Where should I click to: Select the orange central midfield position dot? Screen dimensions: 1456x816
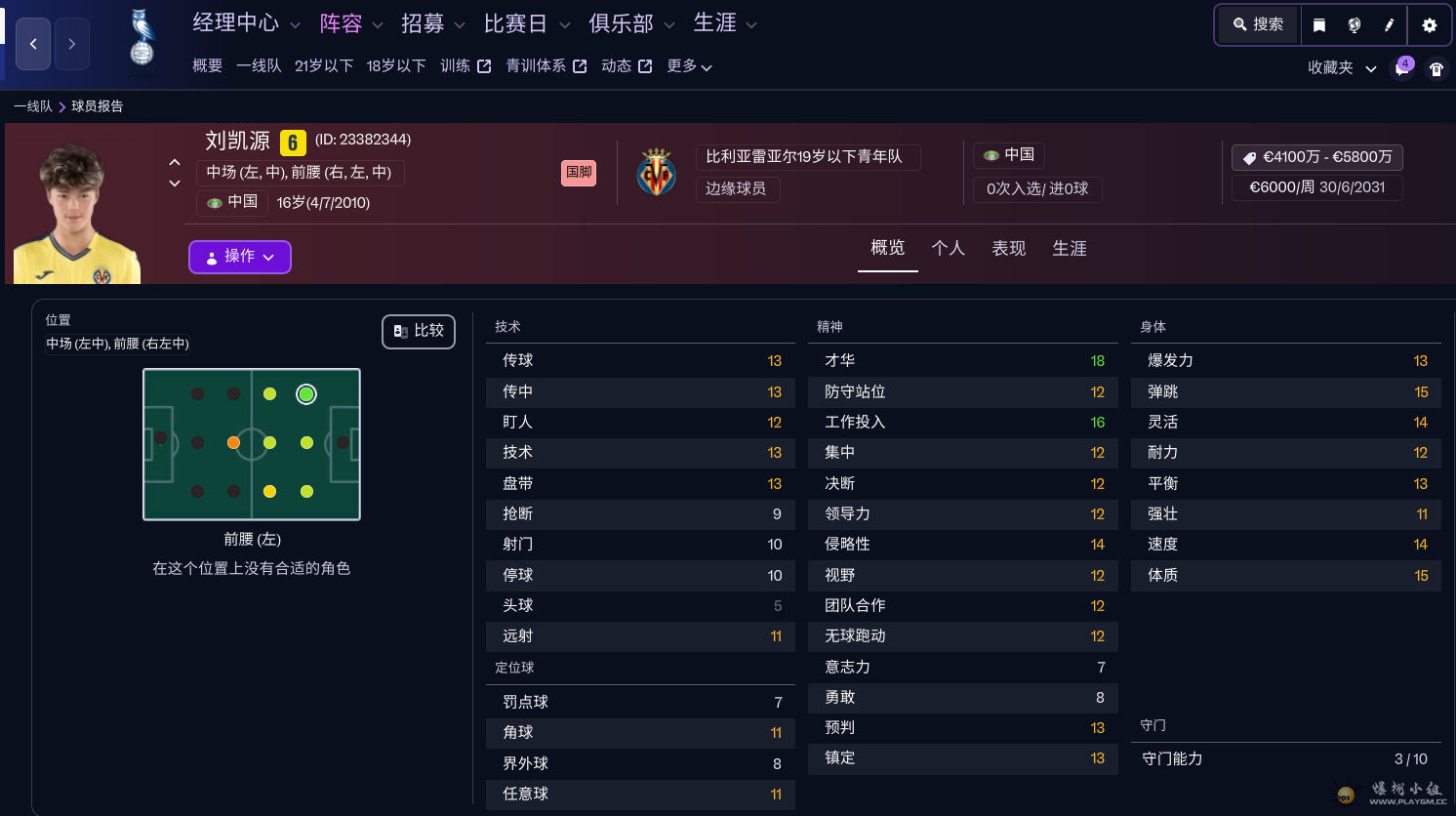click(x=233, y=443)
